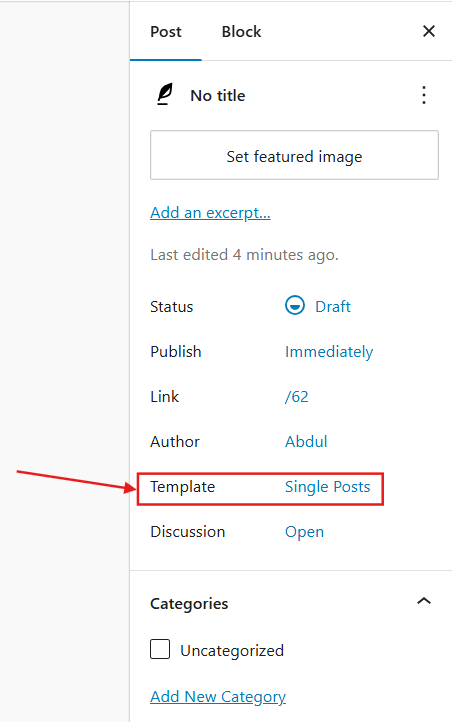The image size is (452, 722).
Task: Close the settings sidebar
Action: click(429, 31)
